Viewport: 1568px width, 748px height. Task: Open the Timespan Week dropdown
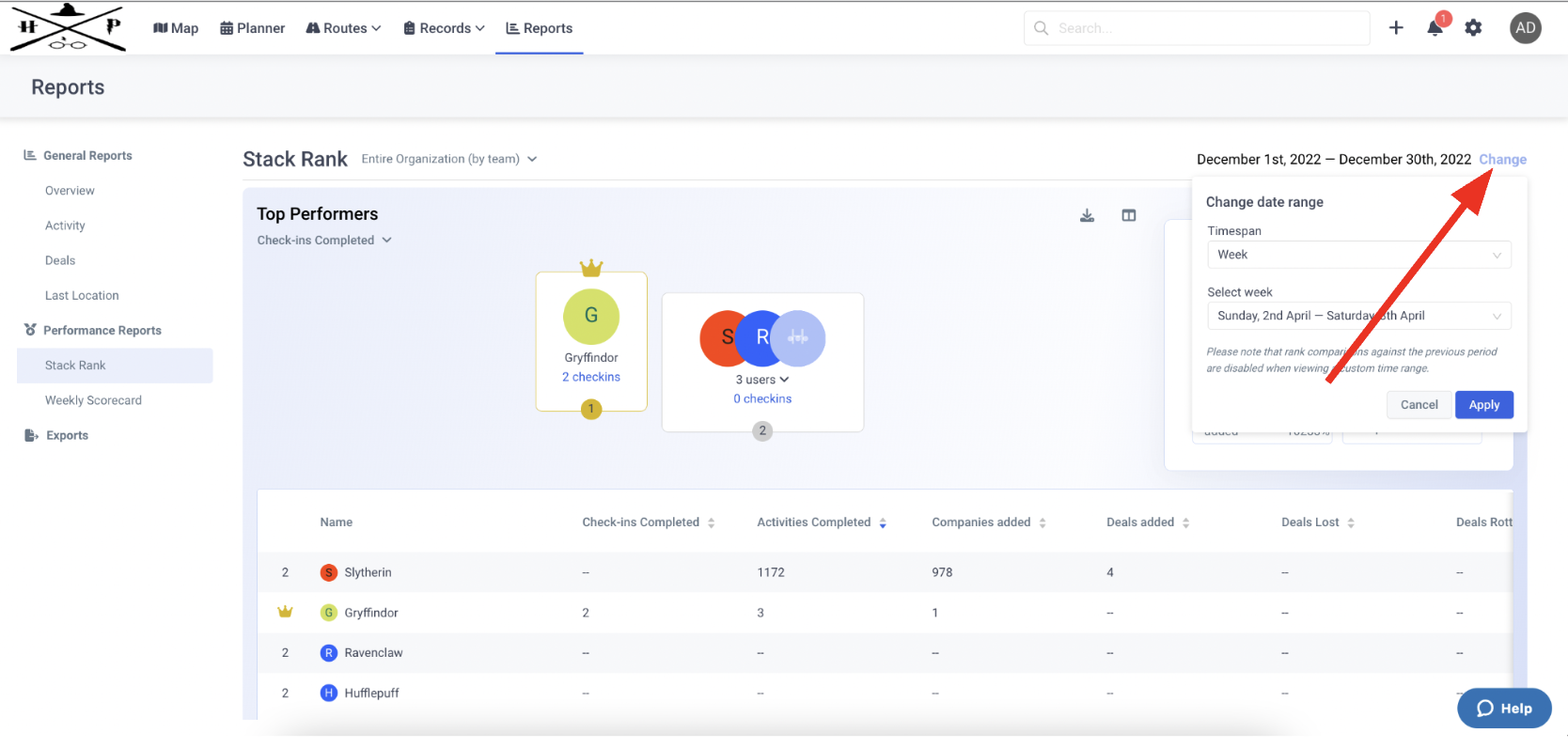[1359, 255]
